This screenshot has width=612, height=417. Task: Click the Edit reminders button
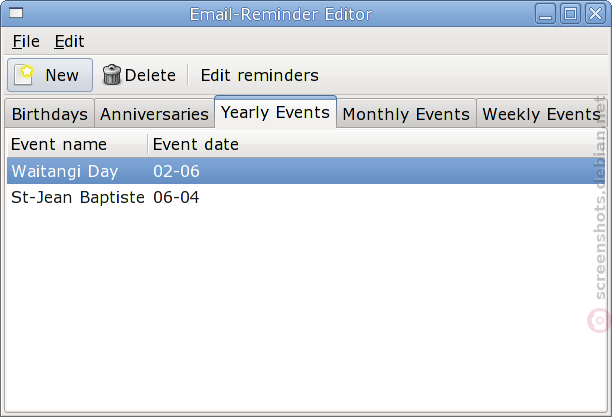tap(260, 75)
